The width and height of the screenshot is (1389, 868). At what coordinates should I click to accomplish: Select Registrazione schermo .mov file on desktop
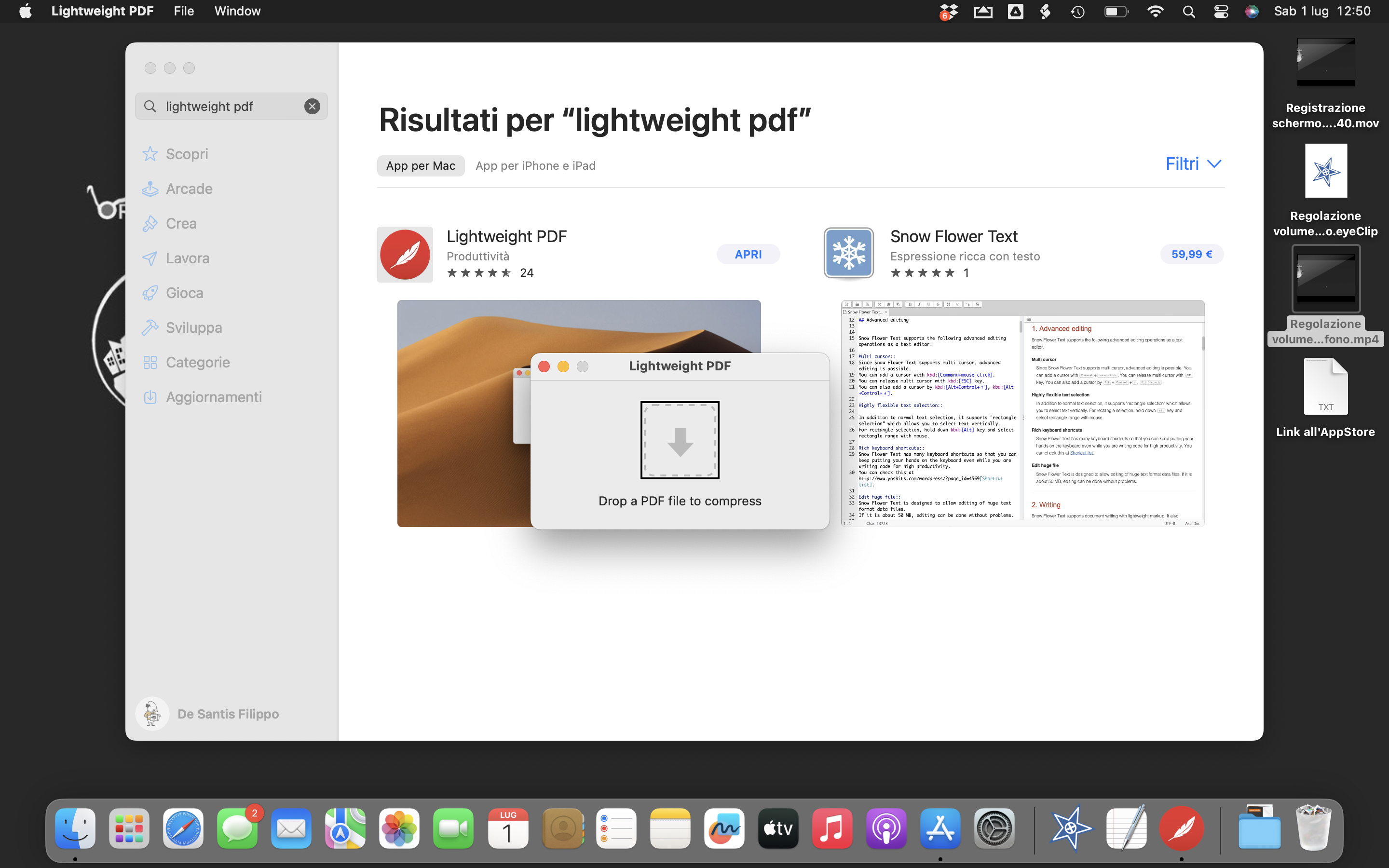pos(1325,84)
